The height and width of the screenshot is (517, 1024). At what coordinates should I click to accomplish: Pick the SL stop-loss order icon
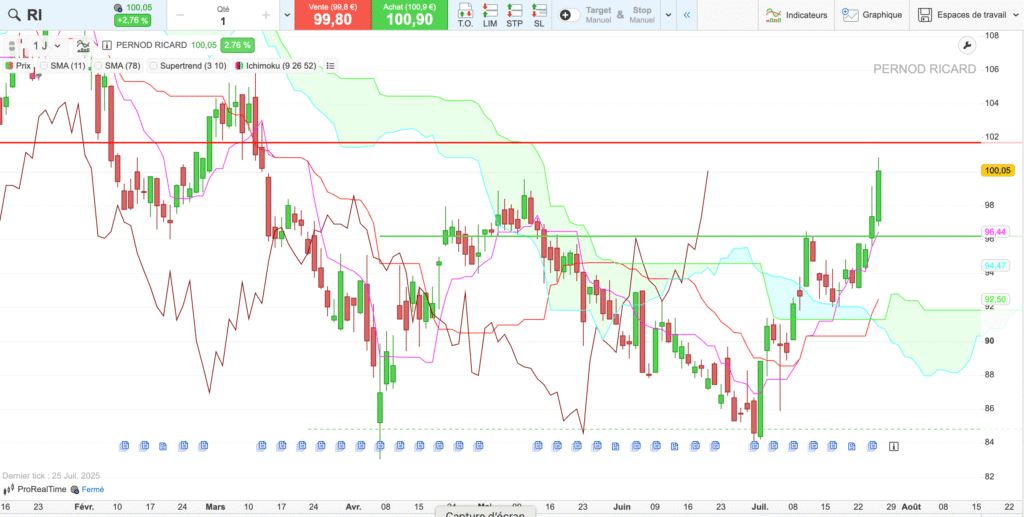(539, 15)
